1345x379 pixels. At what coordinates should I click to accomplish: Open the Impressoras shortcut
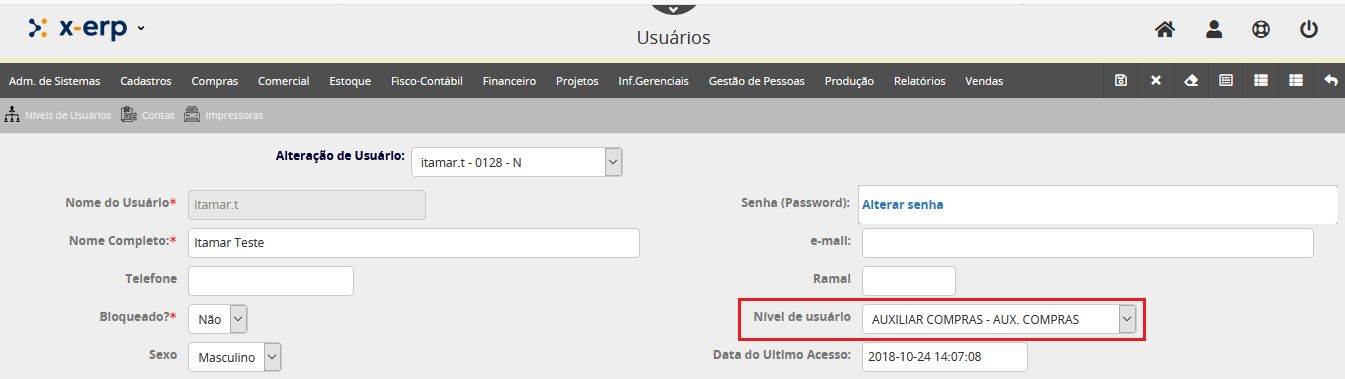click(x=223, y=115)
